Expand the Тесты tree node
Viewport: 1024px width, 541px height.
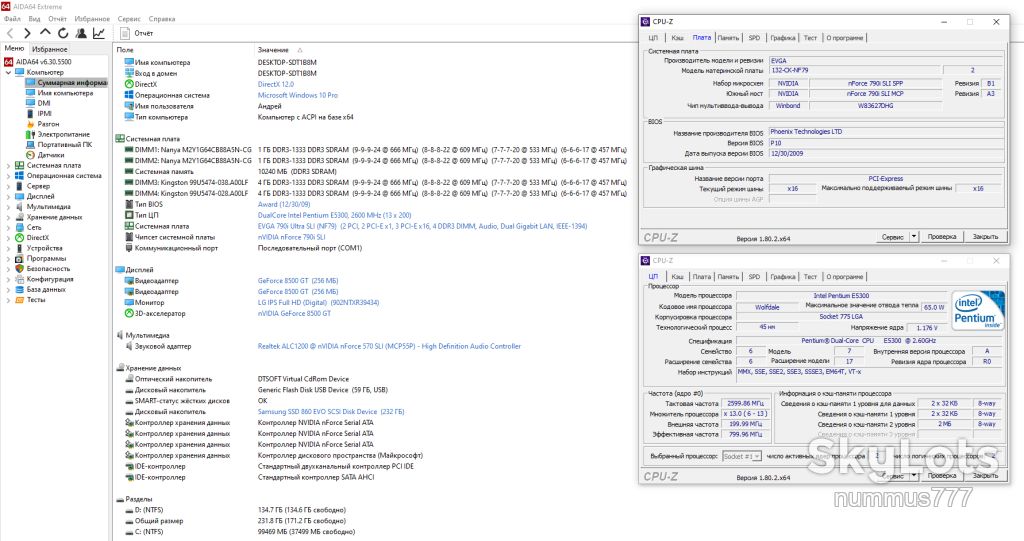coord(8,300)
